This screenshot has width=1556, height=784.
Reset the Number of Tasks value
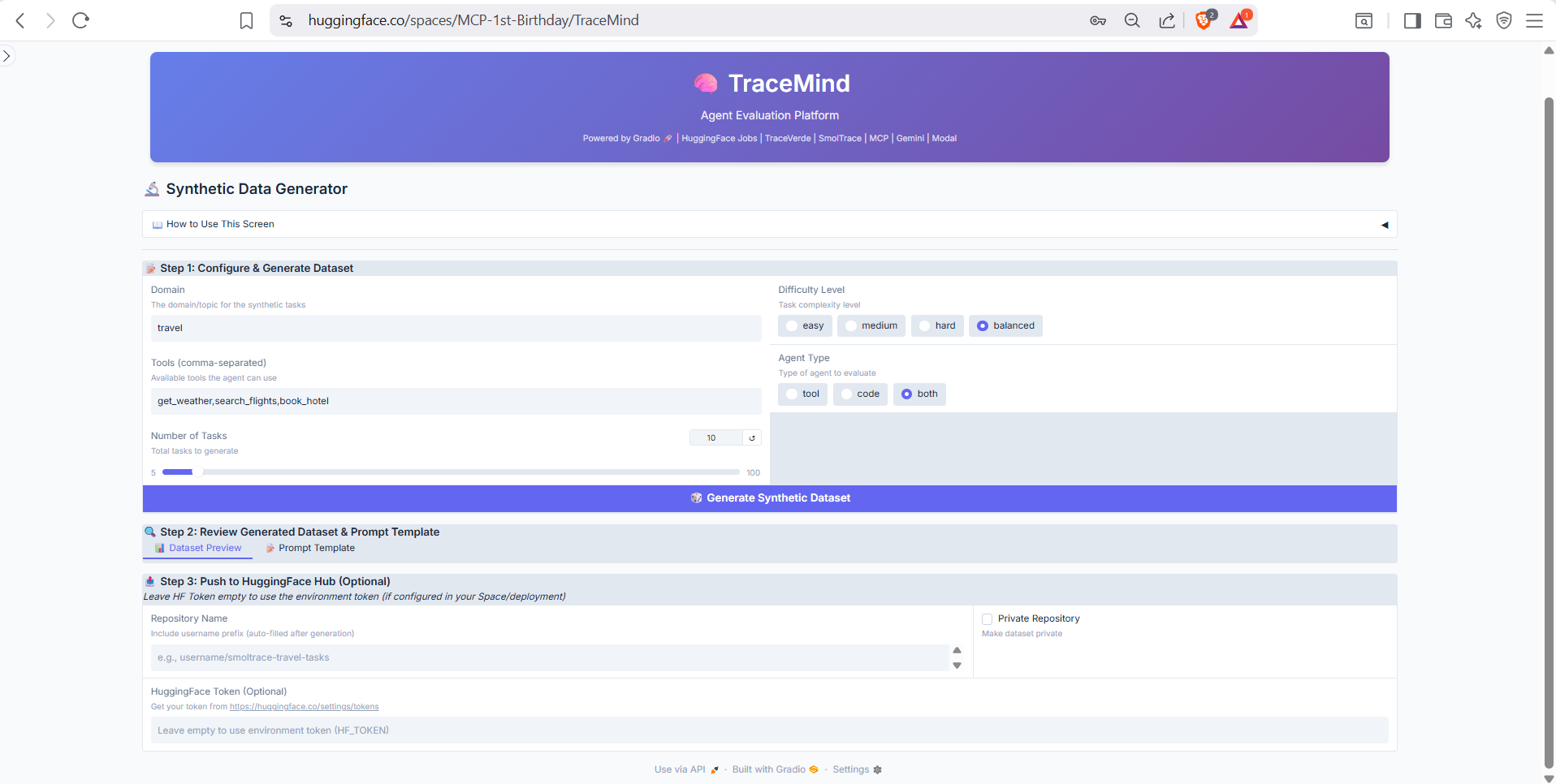point(752,438)
